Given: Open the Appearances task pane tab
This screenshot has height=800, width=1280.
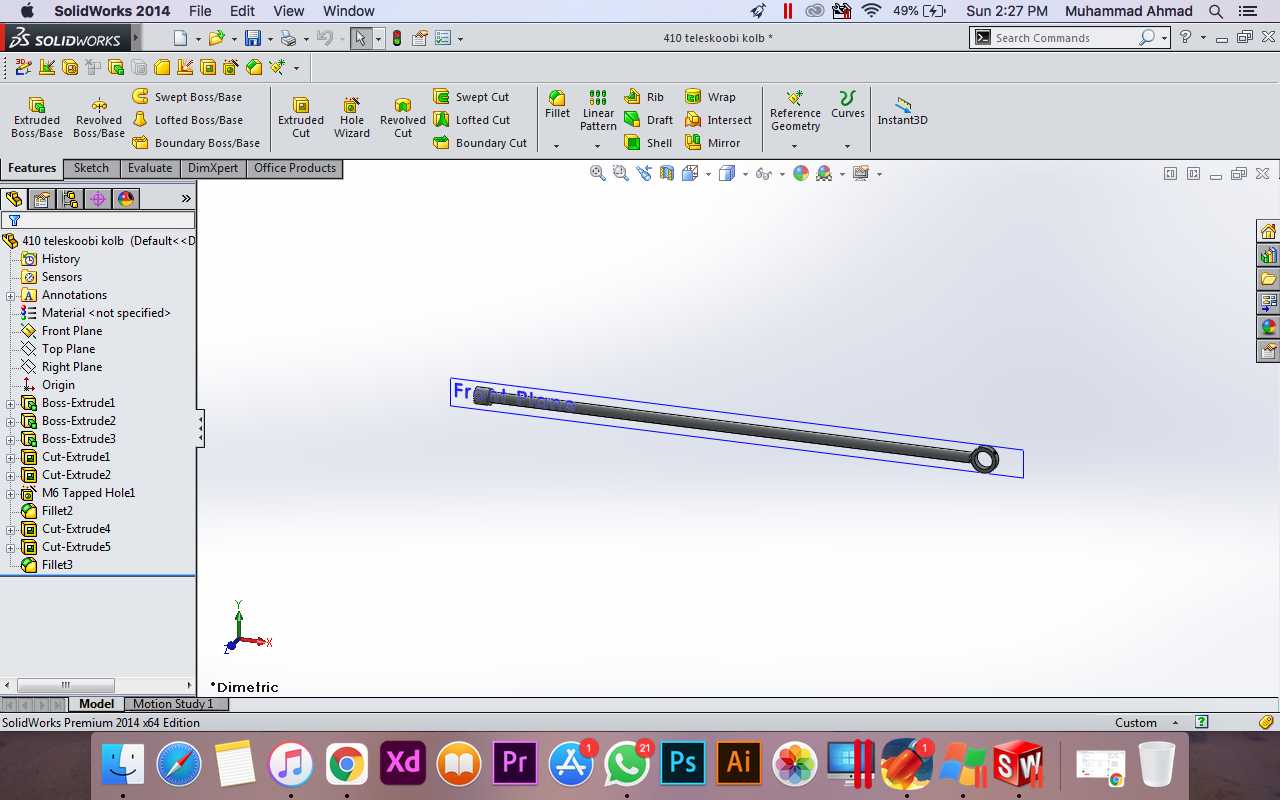Looking at the screenshot, I should click(1269, 327).
